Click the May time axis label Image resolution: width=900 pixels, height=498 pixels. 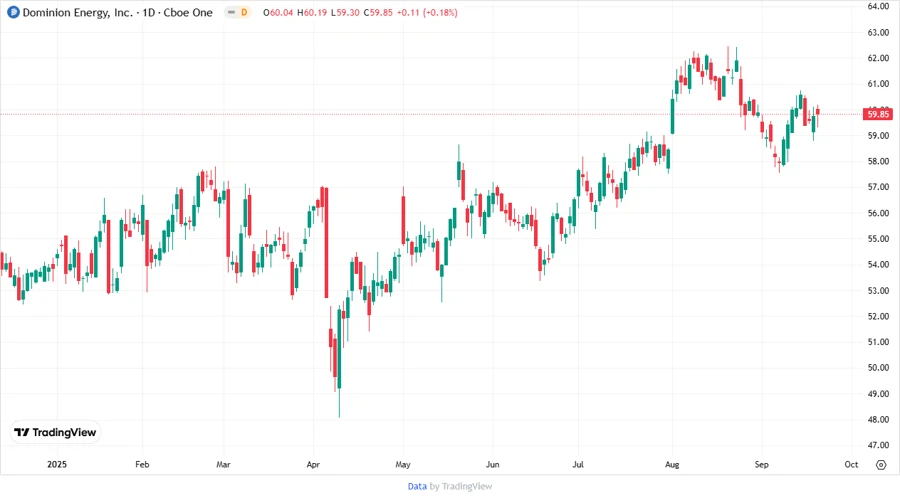pyautogui.click(x=403, y=465)
